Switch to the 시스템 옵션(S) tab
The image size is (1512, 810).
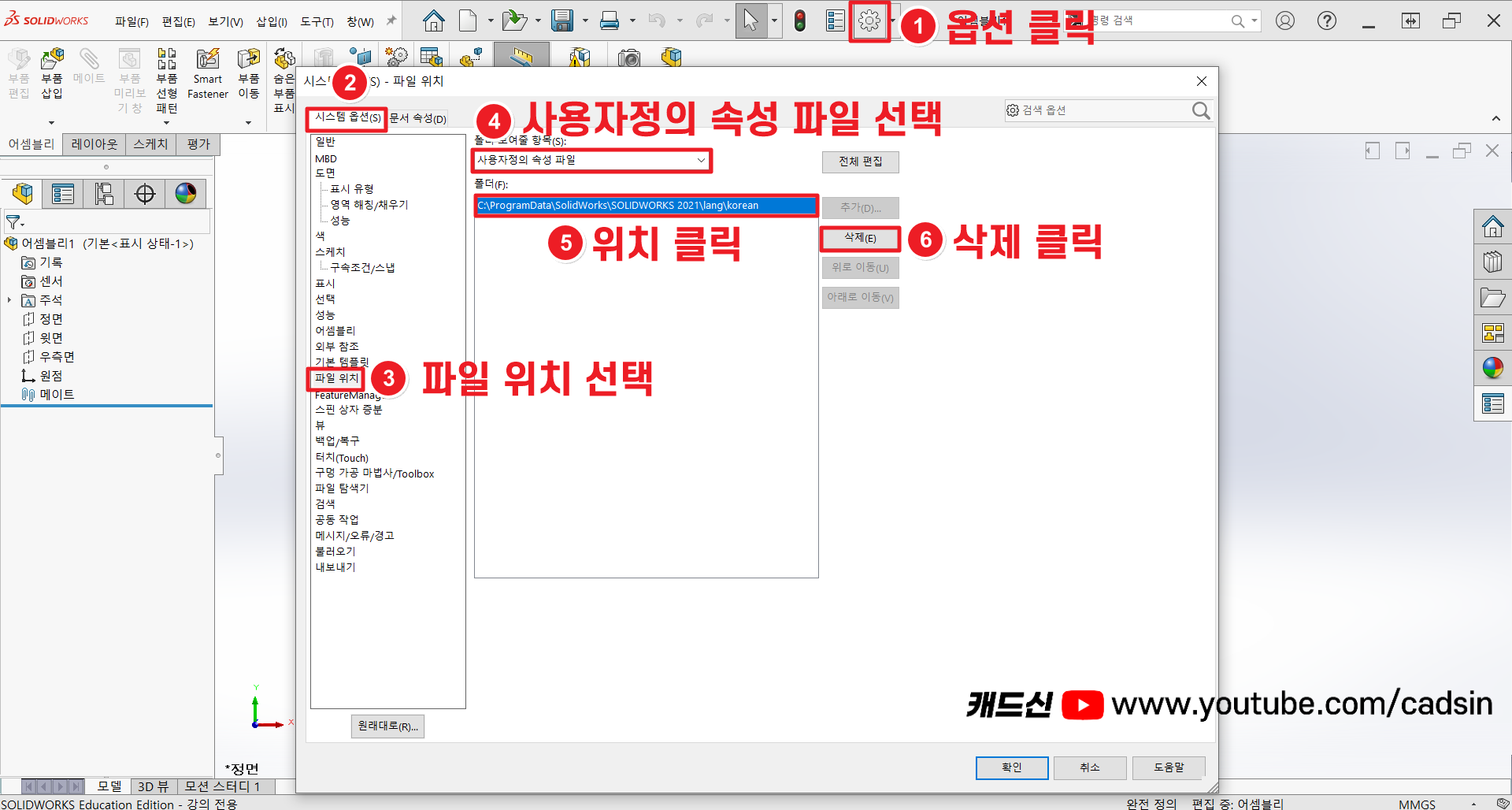[x=347, y=117]
